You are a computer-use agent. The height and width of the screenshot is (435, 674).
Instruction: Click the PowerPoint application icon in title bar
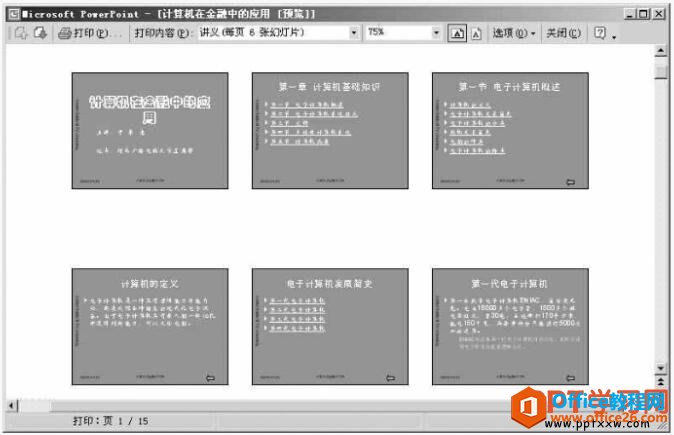(x=14, y=14)
